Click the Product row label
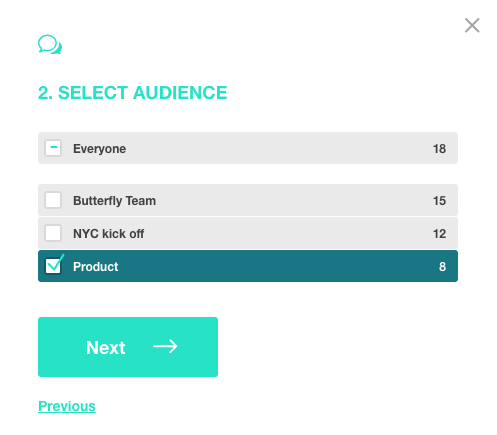 [x=96, y=267]
